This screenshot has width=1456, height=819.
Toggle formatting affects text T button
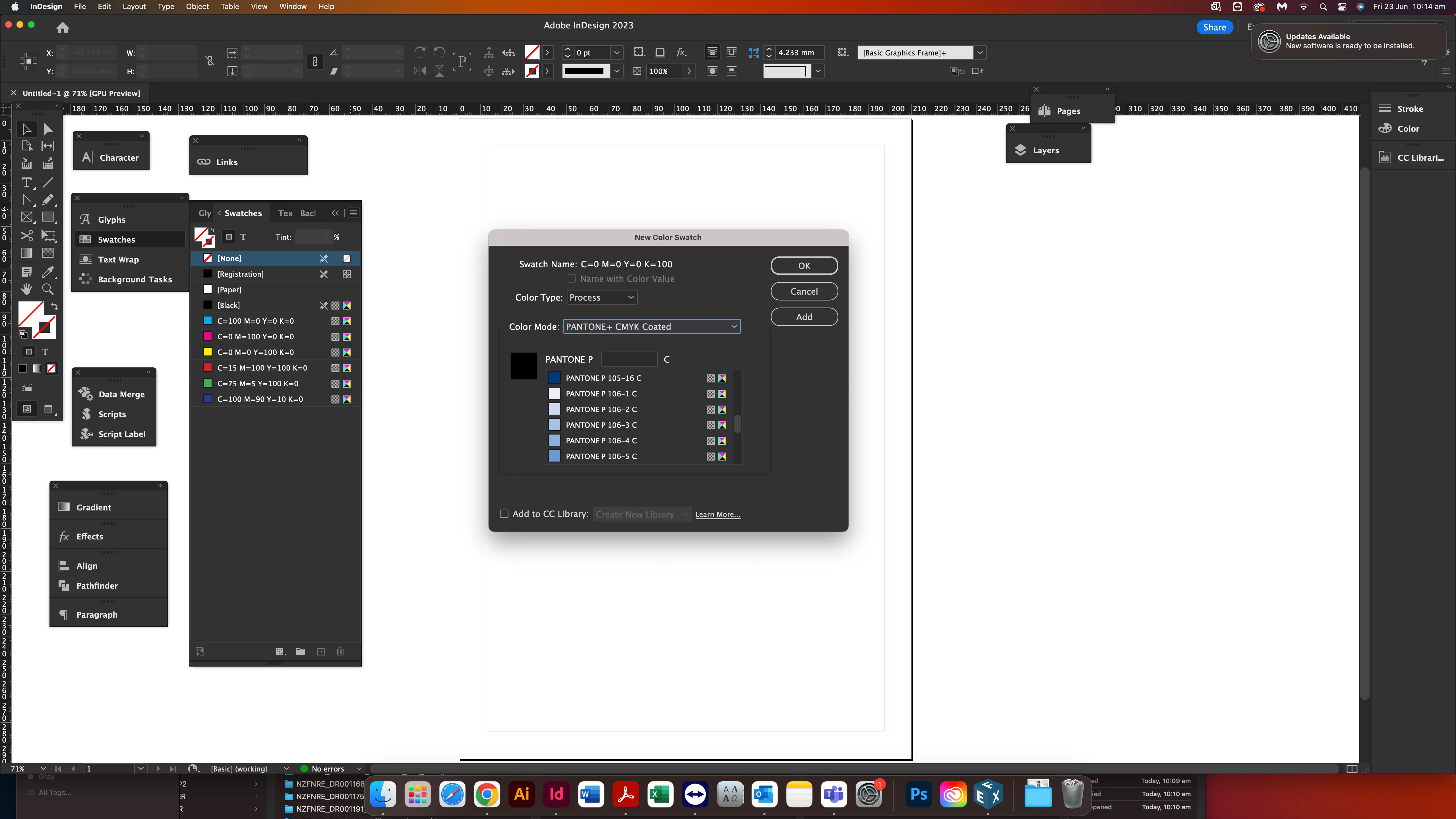(x=243, y=237)
